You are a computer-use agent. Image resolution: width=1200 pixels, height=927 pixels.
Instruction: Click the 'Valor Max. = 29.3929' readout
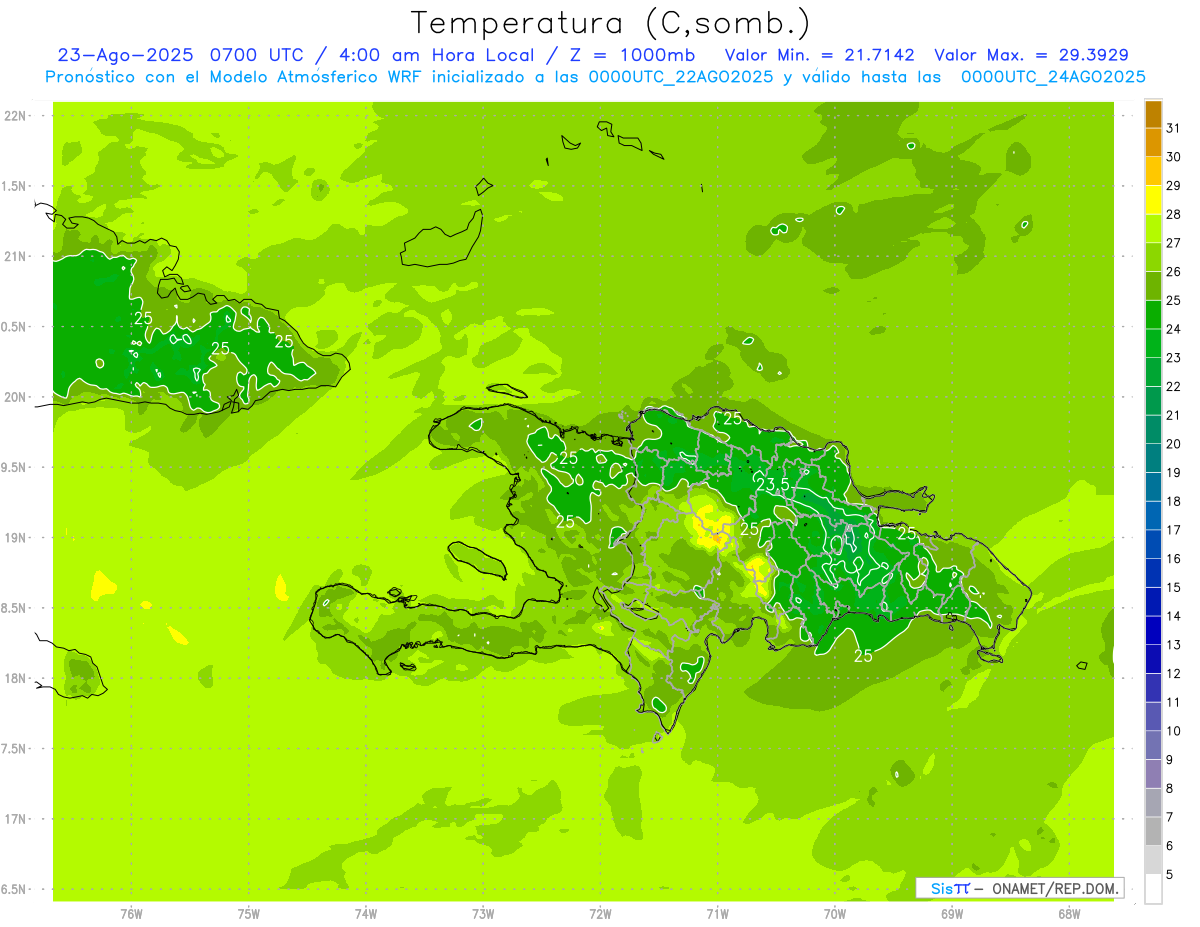[x=1031, y=55]
